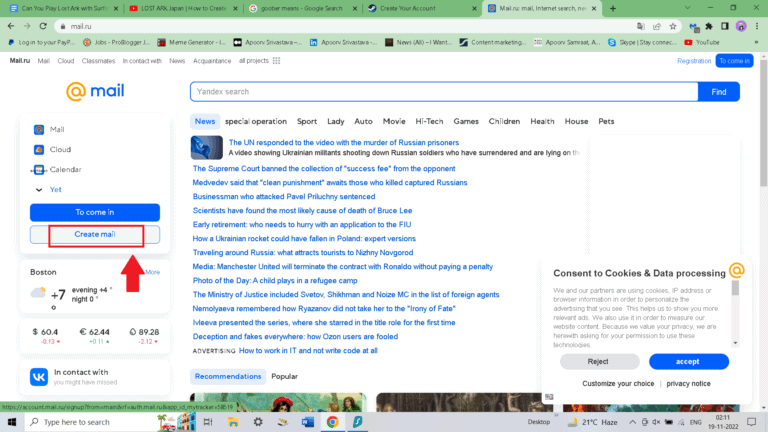Open the YouTube bookmark
This screenshot has width=768, height=432.
(x=702, y=43)
